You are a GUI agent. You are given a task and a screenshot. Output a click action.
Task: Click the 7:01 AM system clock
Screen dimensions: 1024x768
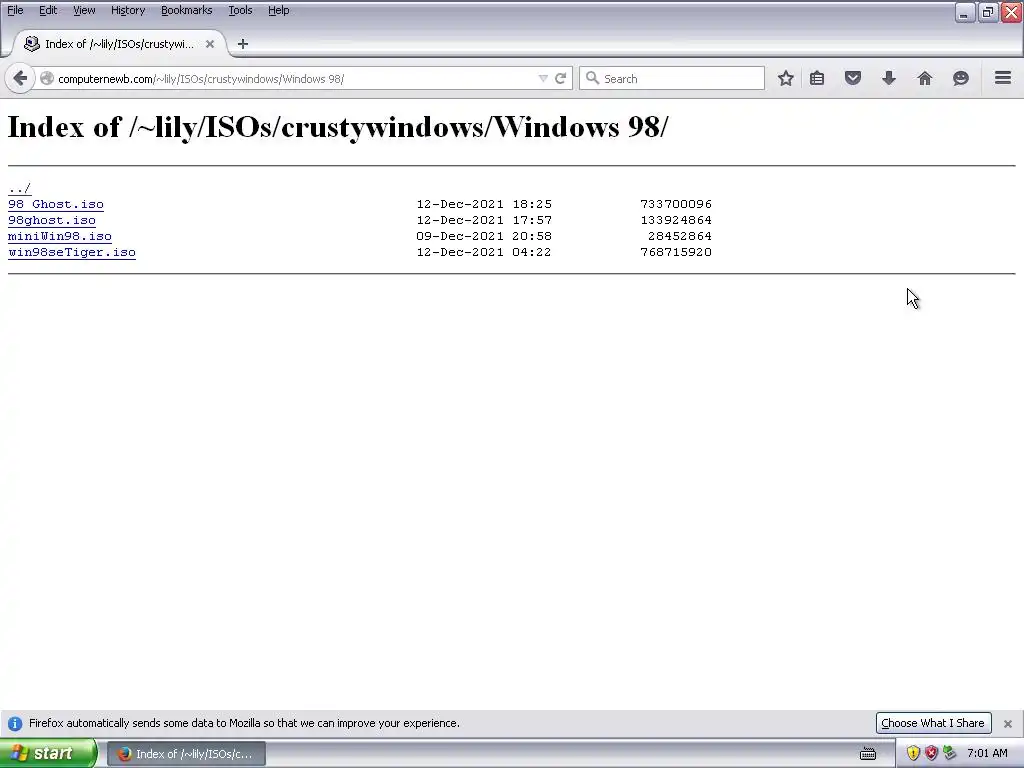click(x=987, y=753)
